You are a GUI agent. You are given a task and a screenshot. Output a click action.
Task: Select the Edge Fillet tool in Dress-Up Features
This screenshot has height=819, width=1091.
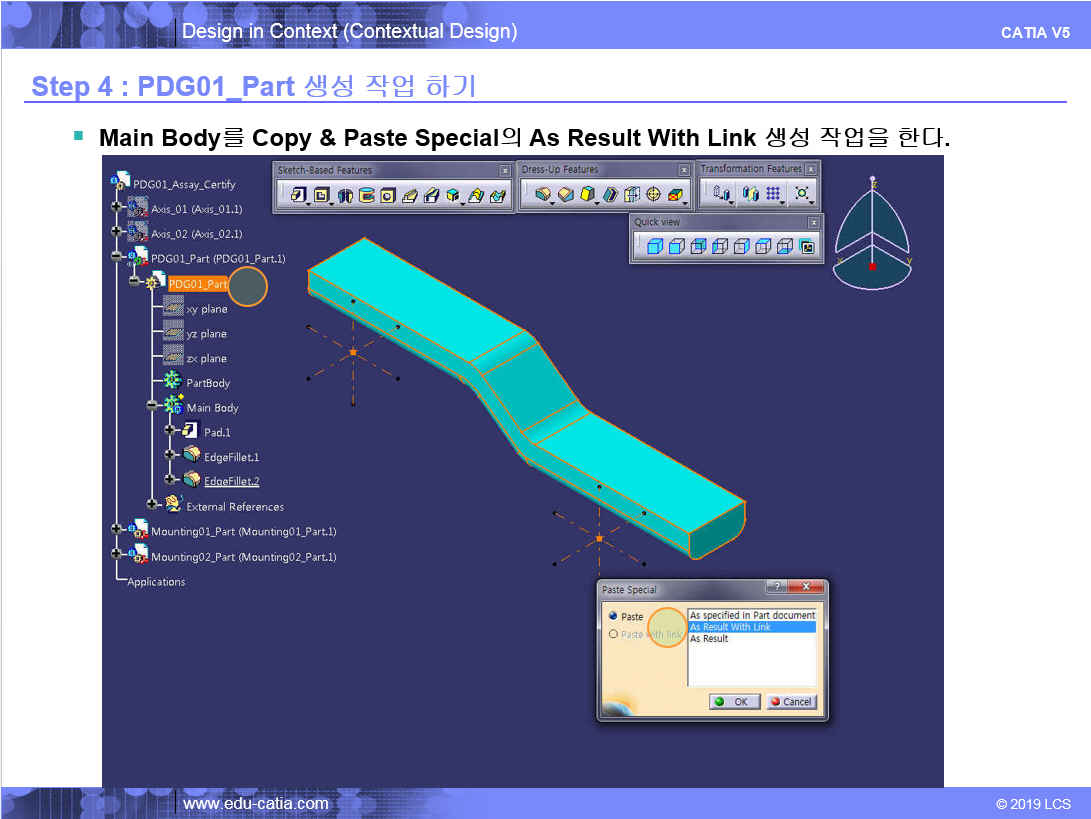tap(543, 195)
